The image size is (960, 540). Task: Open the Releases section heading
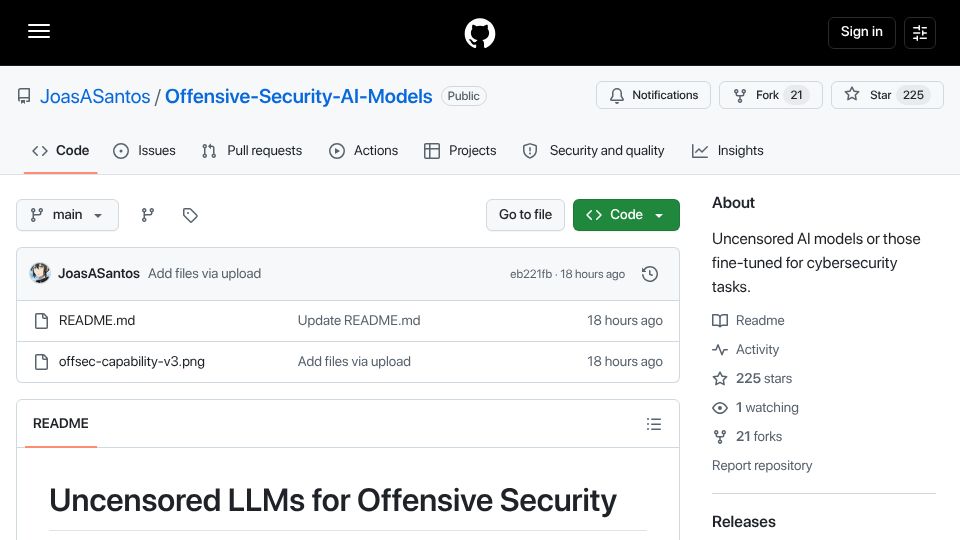tap(743, 522)
